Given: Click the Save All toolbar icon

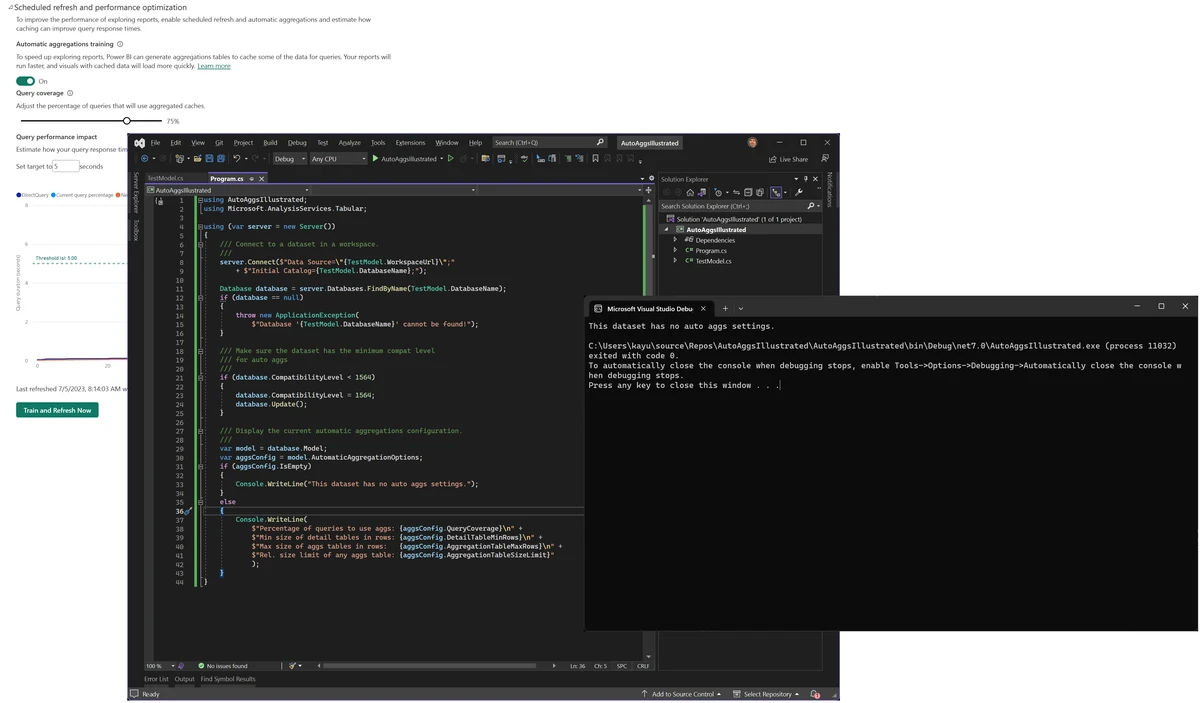Looking at the screenshot, I should point(220,159).
